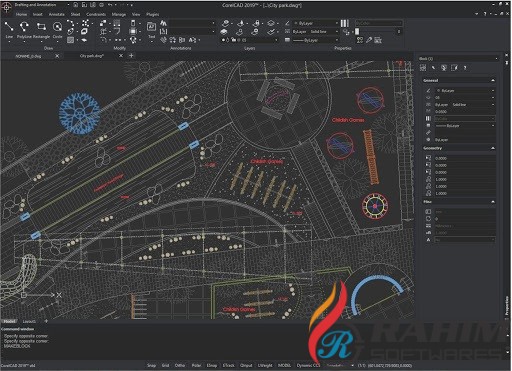Toggle LWeight in the status bar

tap(265, 365)
